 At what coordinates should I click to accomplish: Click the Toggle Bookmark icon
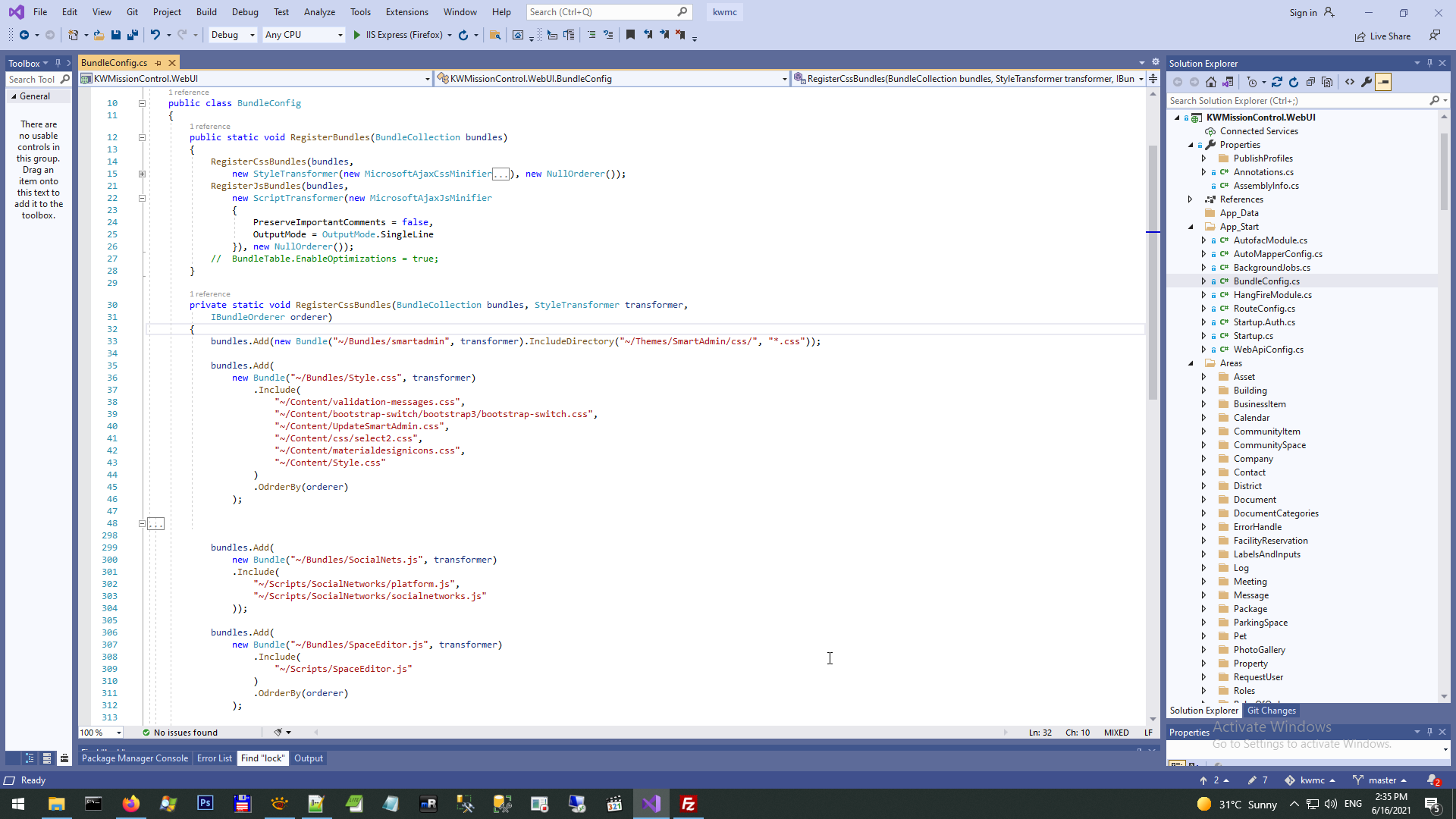tap(630, 35)
